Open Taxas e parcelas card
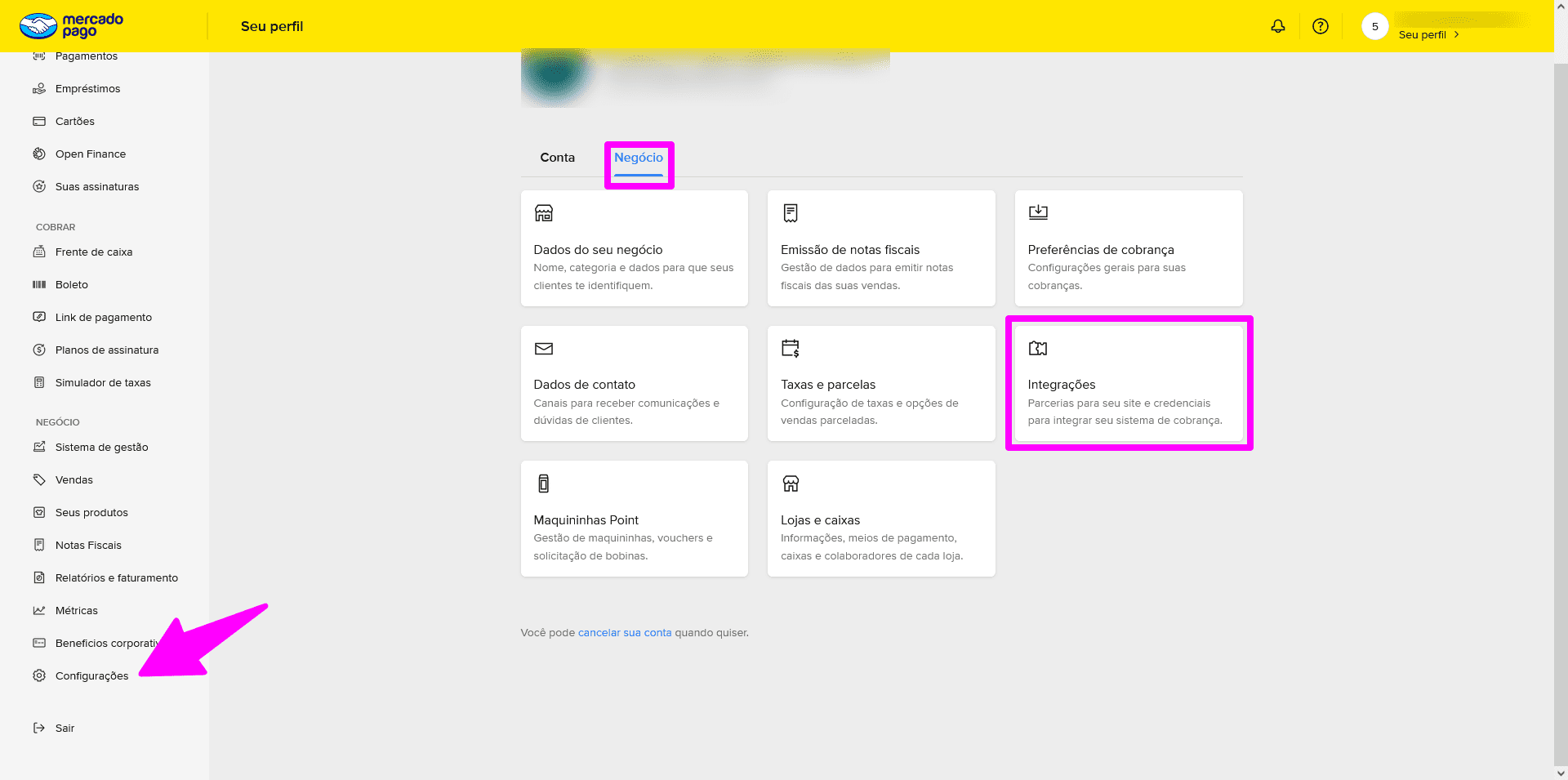The image size is (1568, 780). [880, 384]
